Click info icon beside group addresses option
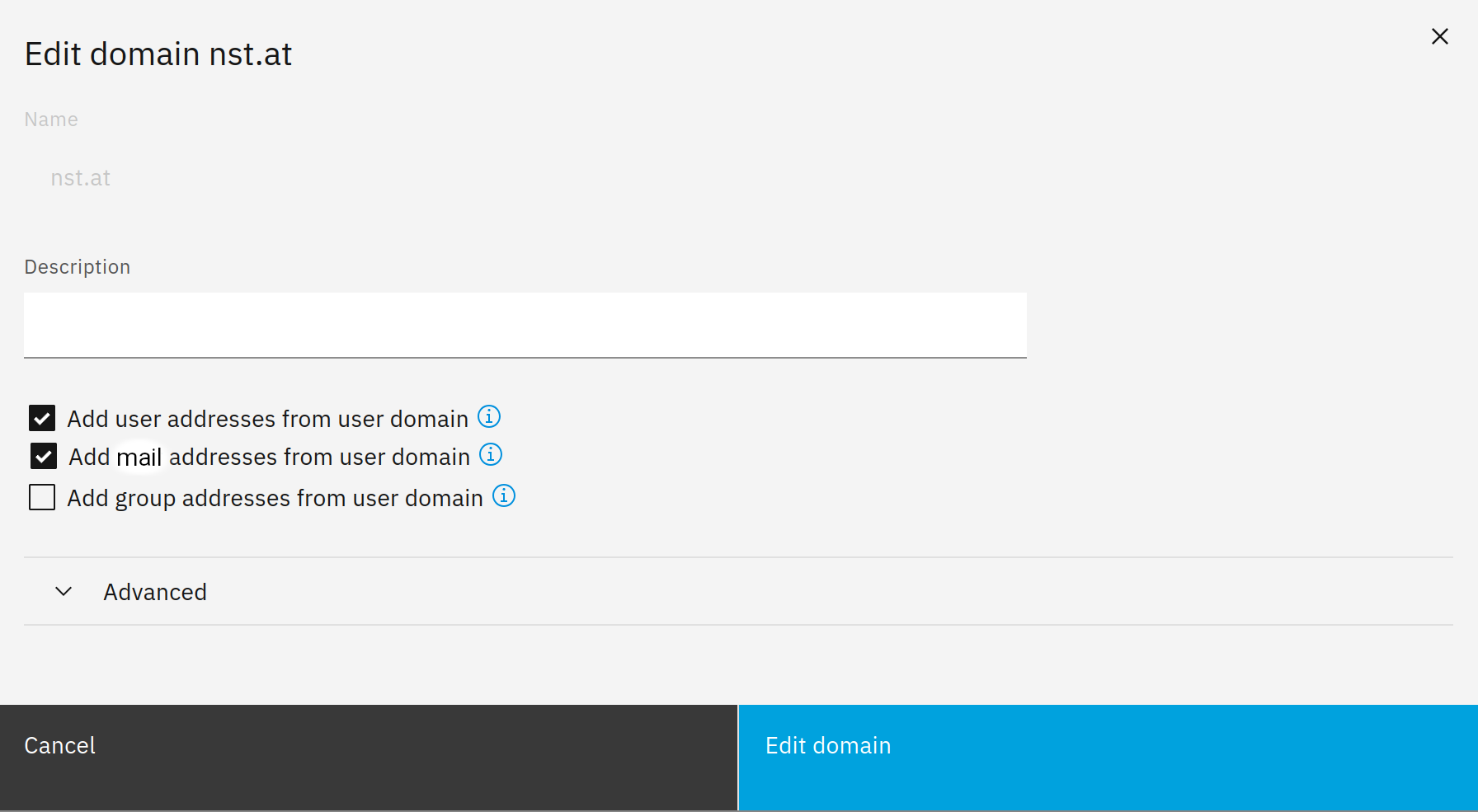The width and height of the screenshot is (1478, 812). coord(504,496)
